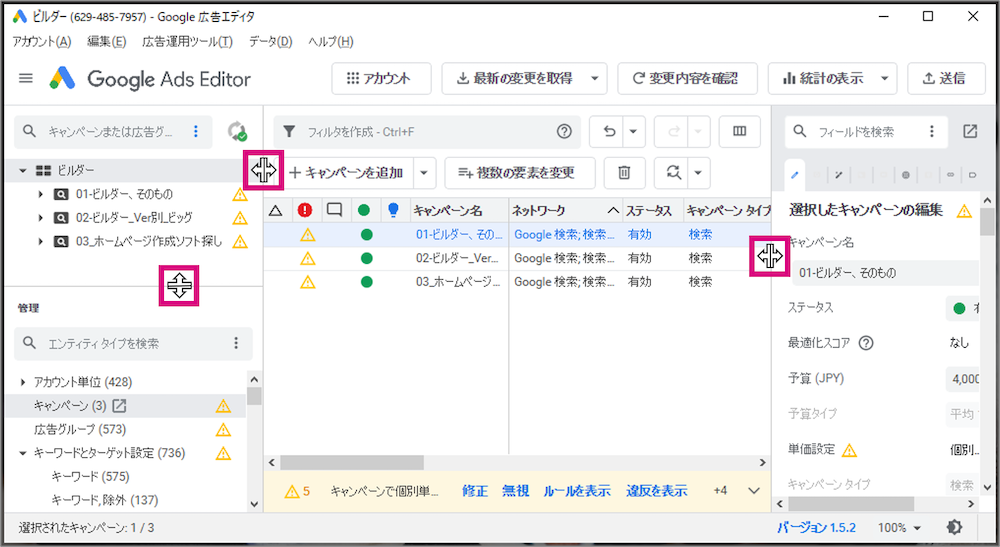
Task: Click the warning icon beside 単価設定
Action: 849,450
